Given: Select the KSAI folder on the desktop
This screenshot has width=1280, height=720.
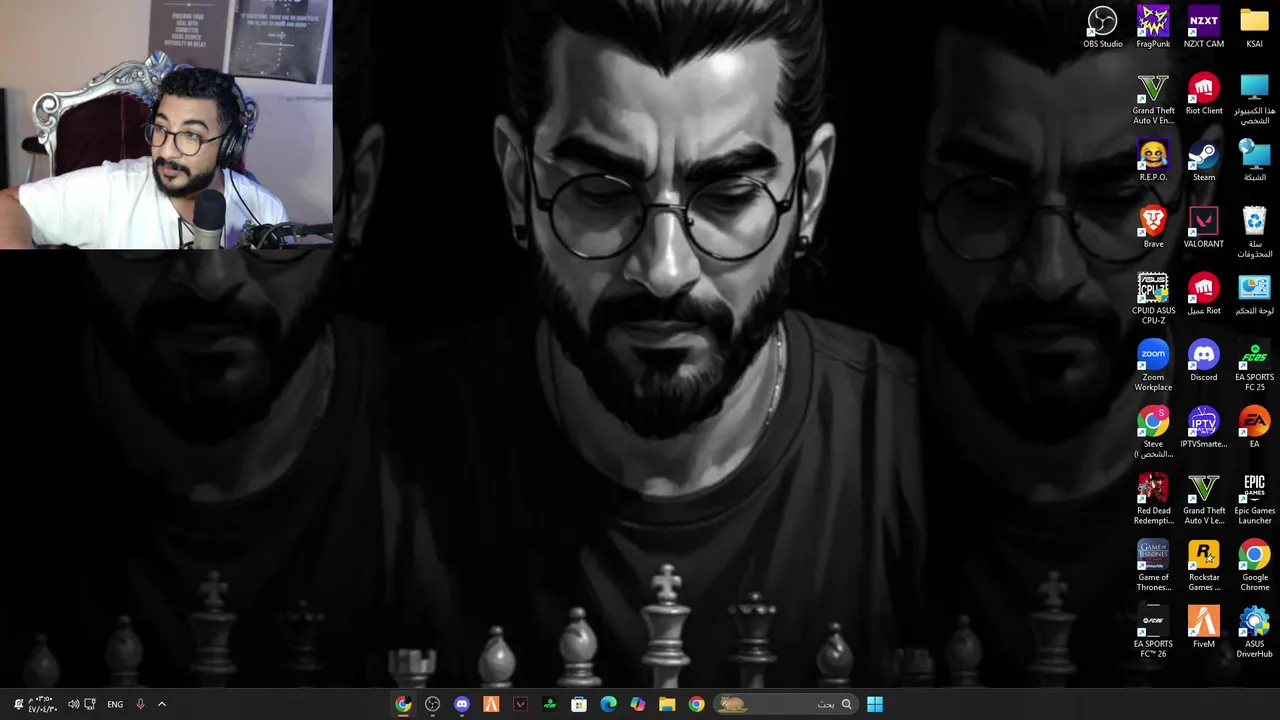Looking at the screenshot, I should coord(1254,28).
